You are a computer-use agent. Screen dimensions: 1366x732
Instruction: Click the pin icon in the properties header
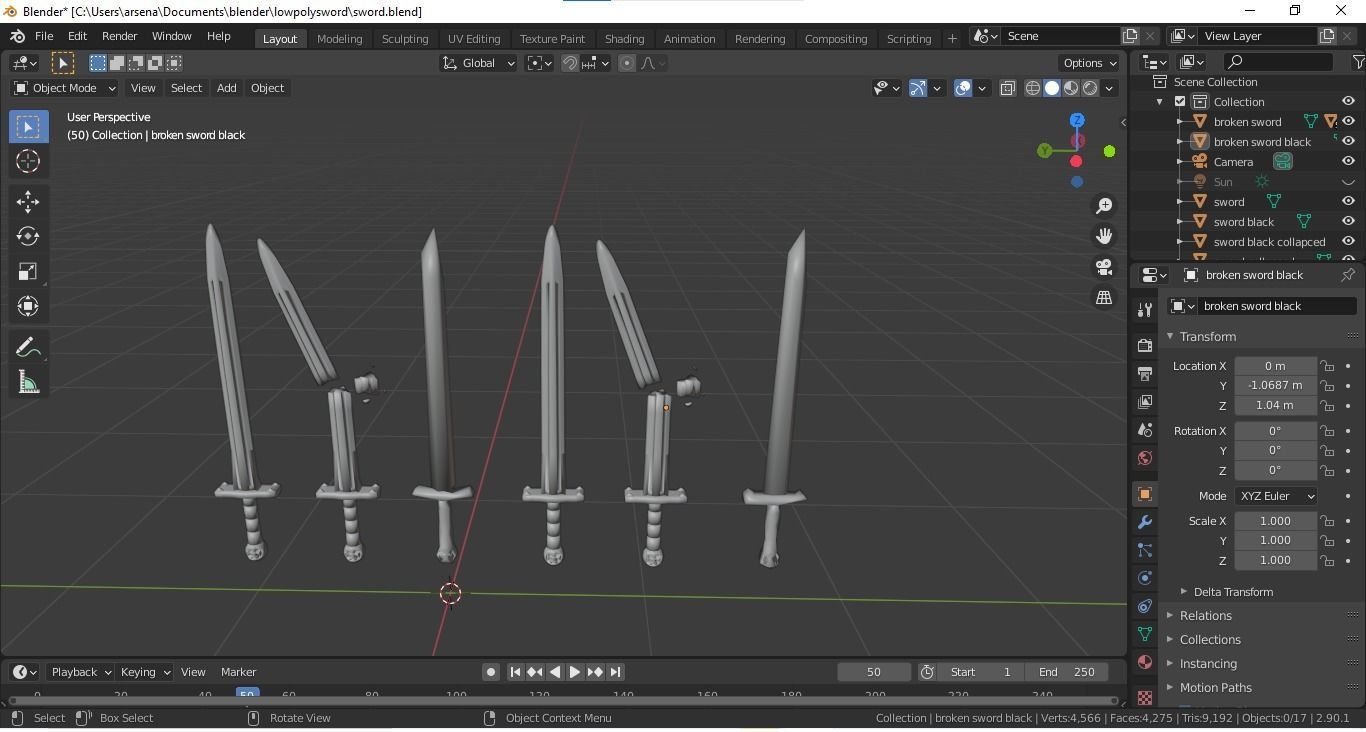click(1348, 274)
